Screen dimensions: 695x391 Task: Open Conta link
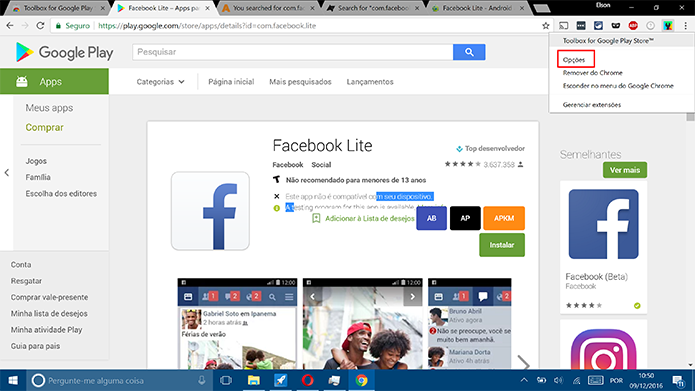coord(21,264)
